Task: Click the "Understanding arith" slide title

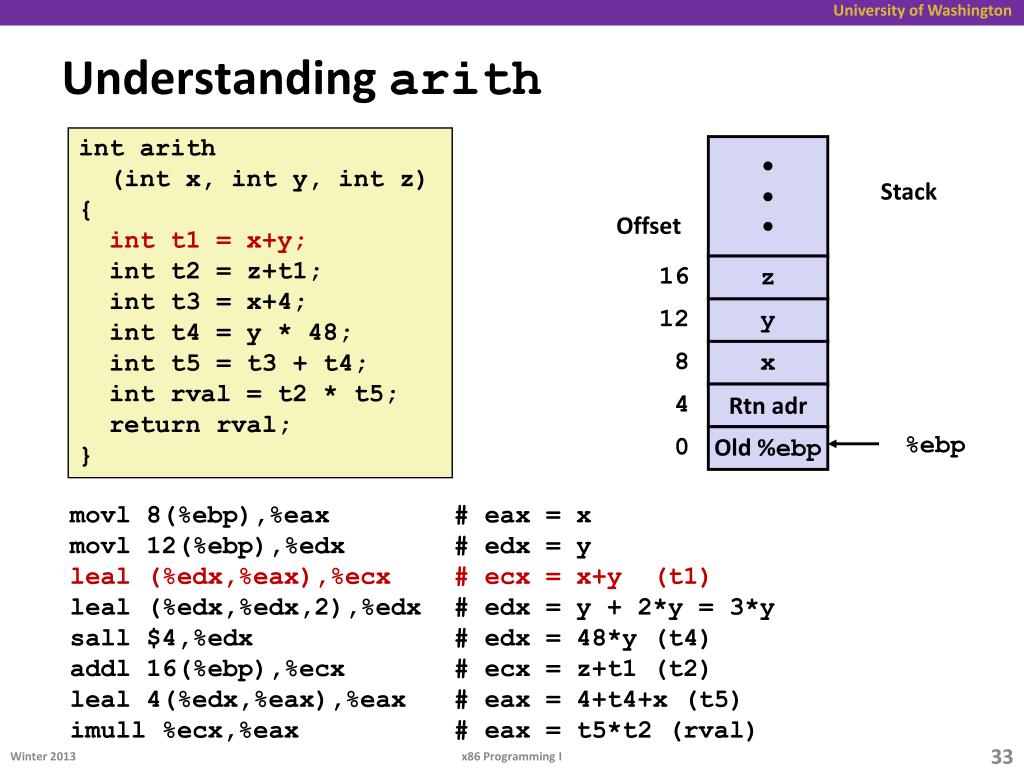Action: tap(302, 80)
